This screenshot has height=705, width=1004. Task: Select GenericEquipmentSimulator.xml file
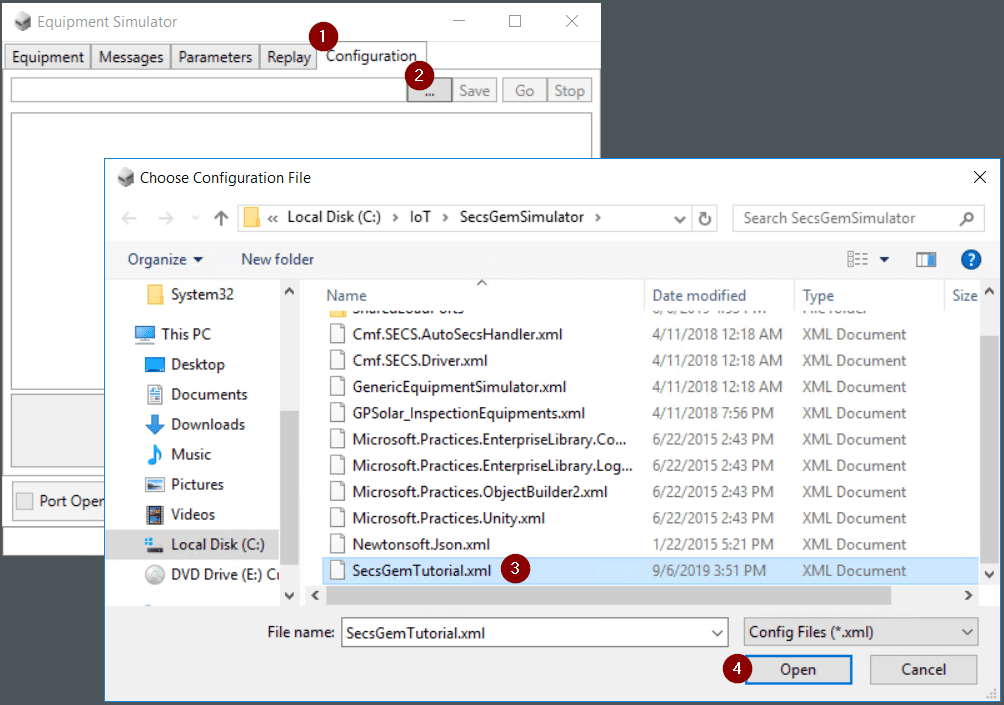click(459, 387)
